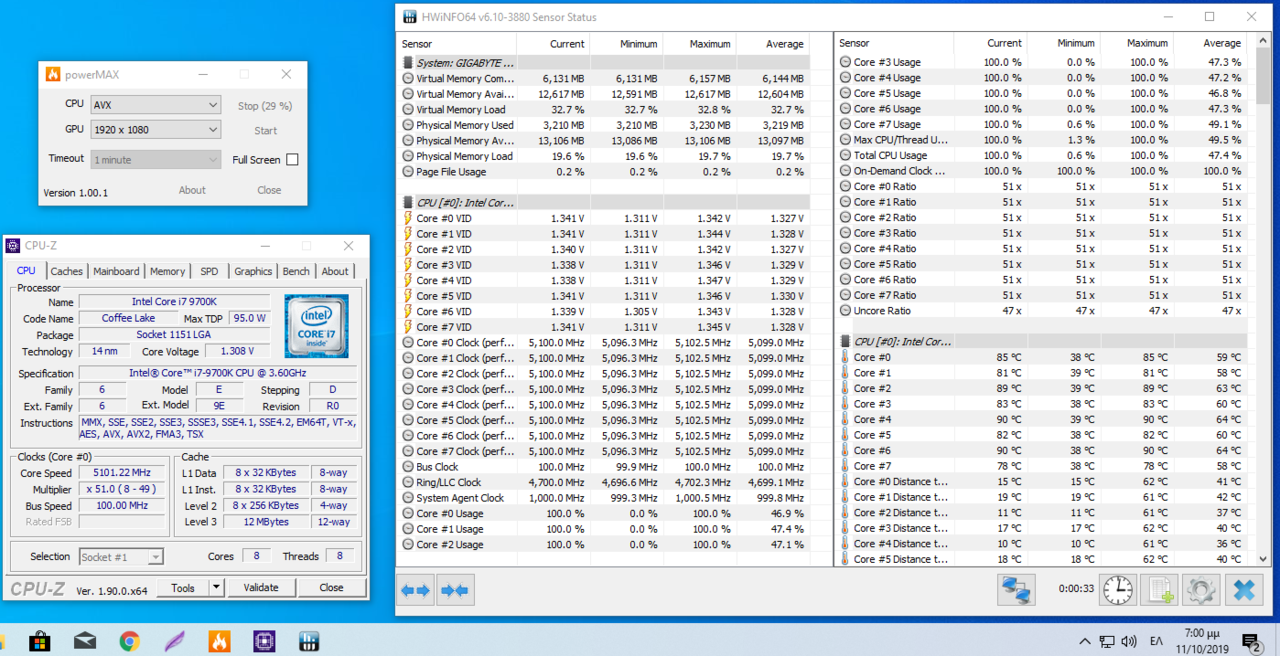Enable the Full Screen checkbox in powerMAX

click(x=292, y=160)
